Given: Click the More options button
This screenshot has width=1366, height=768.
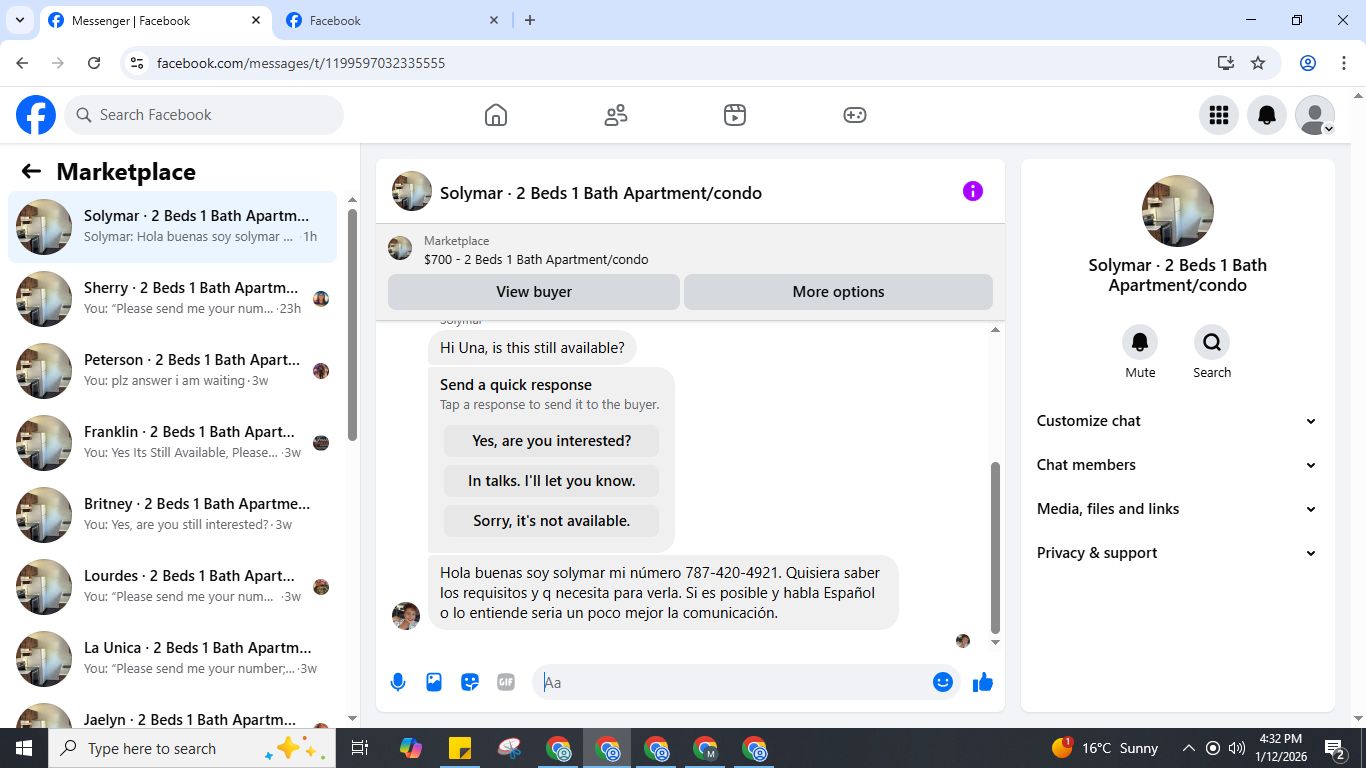Looking at the screenshot, I should tap(838, 292).
